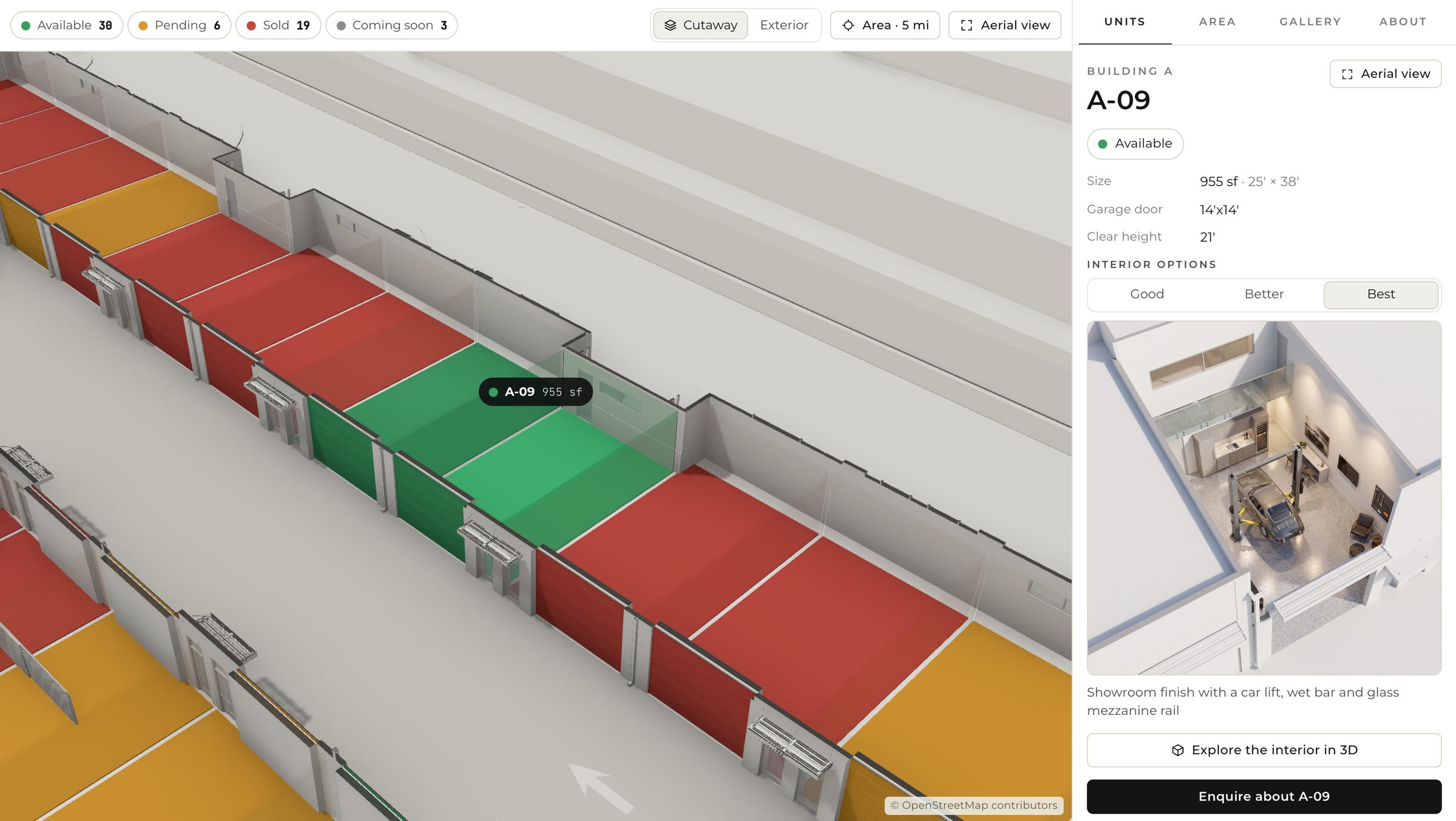Image resolution: width=1456 pixels, height=821 pixels.
Task: Click the interior showroom rendering thumbnail
Action: (1264, 498)
